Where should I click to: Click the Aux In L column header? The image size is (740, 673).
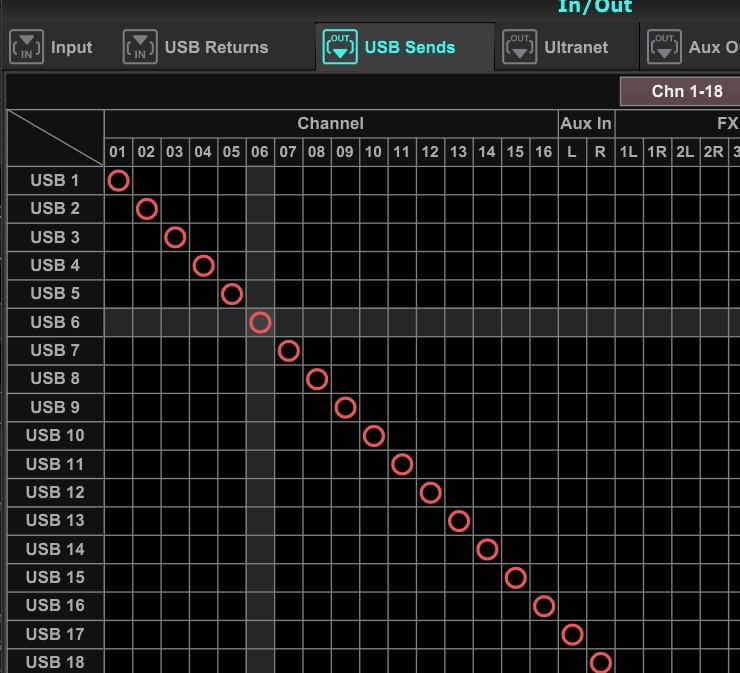click(572, 152)
